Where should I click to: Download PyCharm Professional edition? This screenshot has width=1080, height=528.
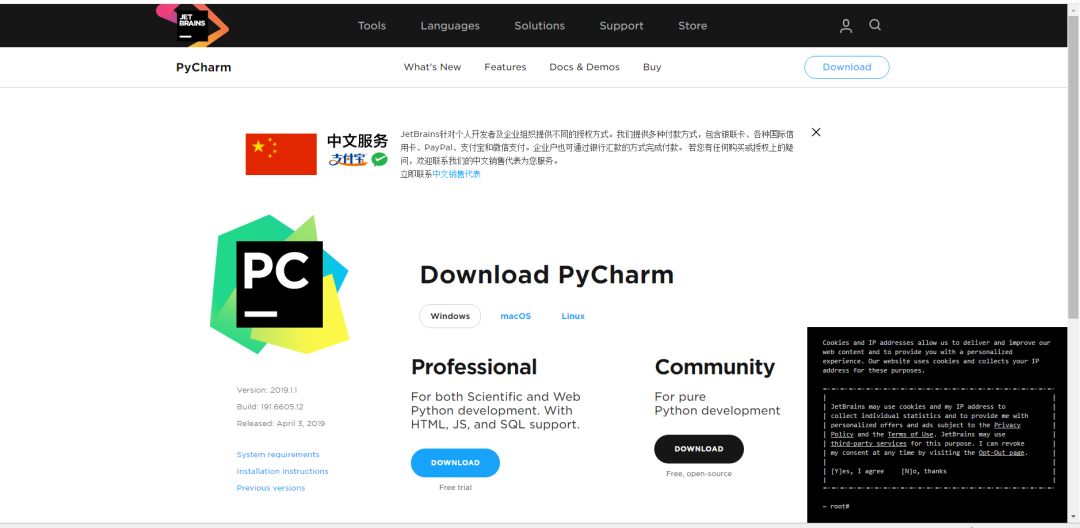point(455,463)
